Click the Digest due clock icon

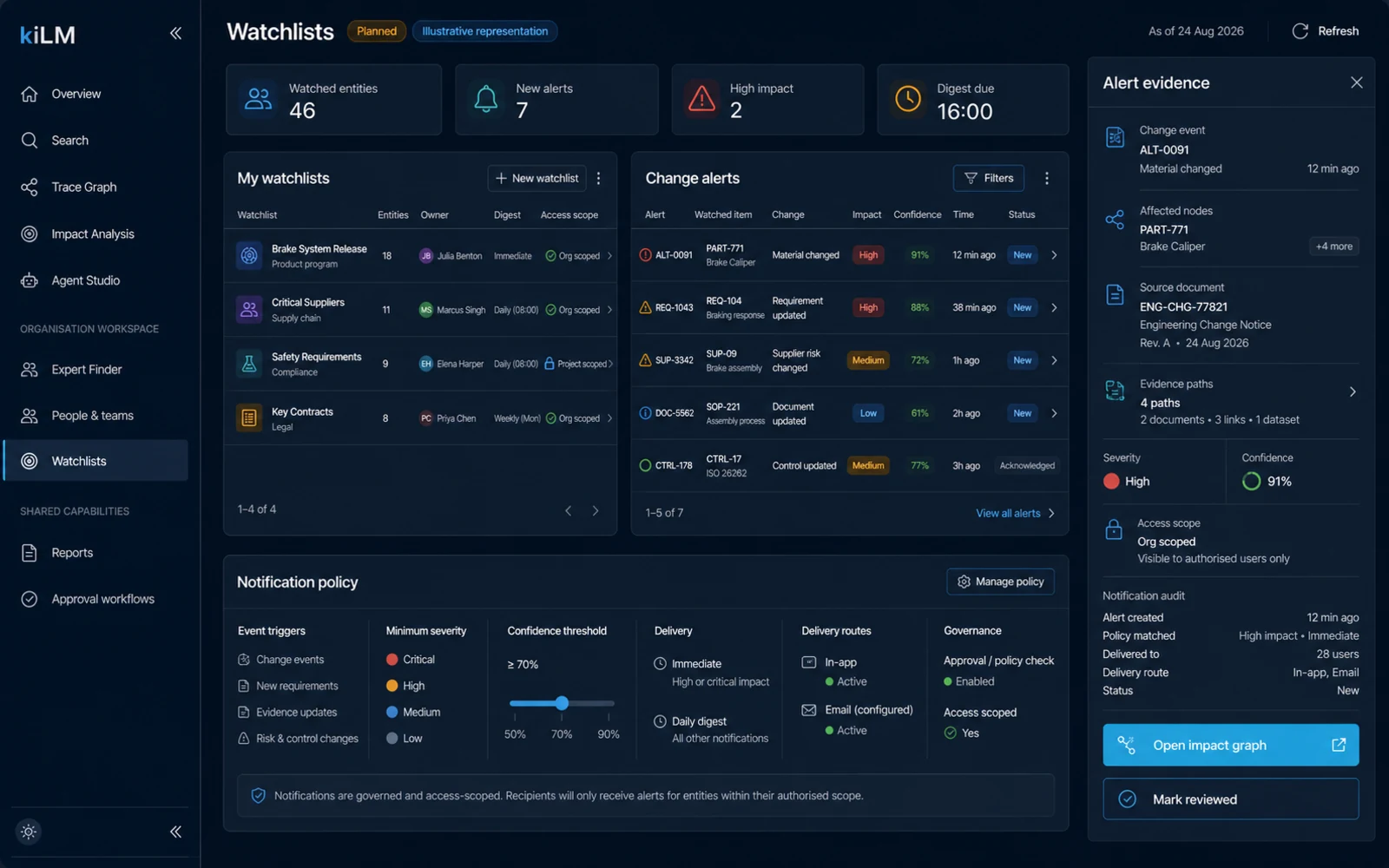click(908, 99)
